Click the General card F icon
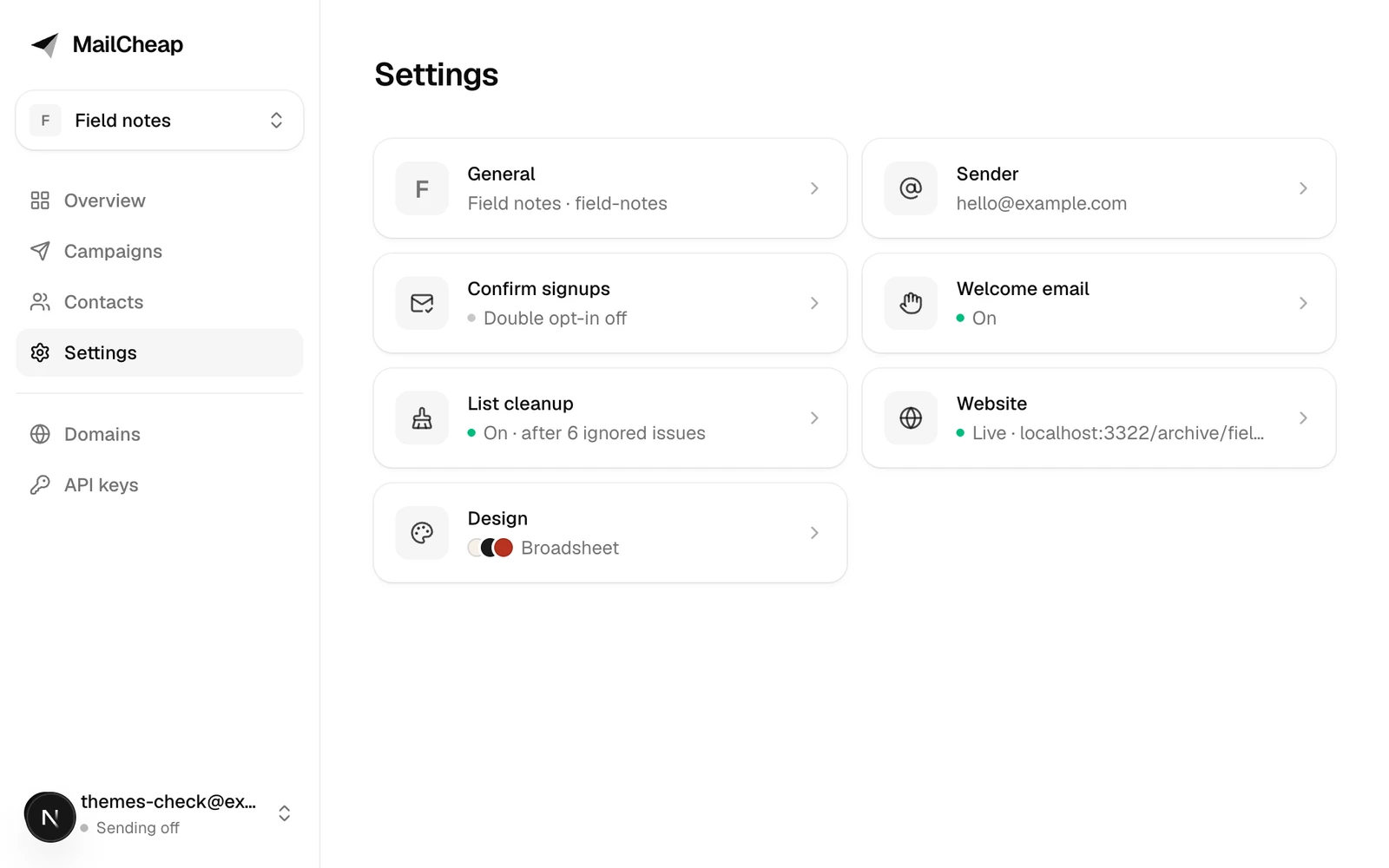This screenshot has width=1389, height=868. point(422,188)
